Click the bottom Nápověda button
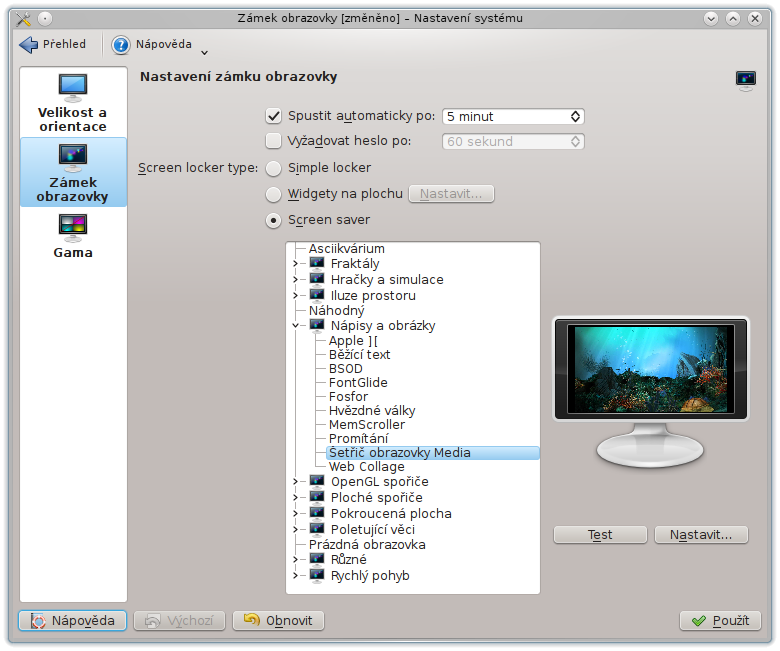Screen dimensions: 780x651 [x=73, y=620]
